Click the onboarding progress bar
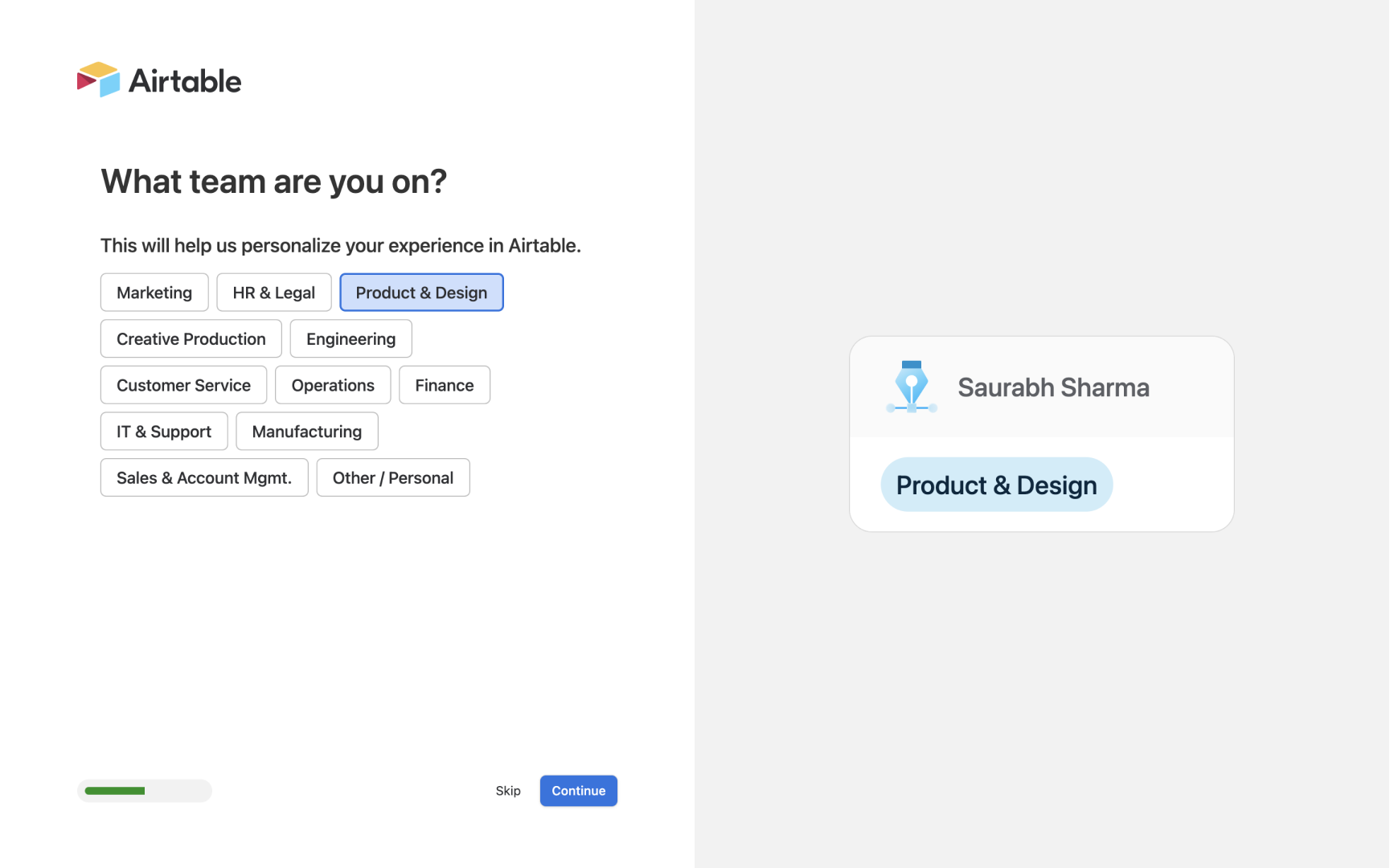 (145, 790)
